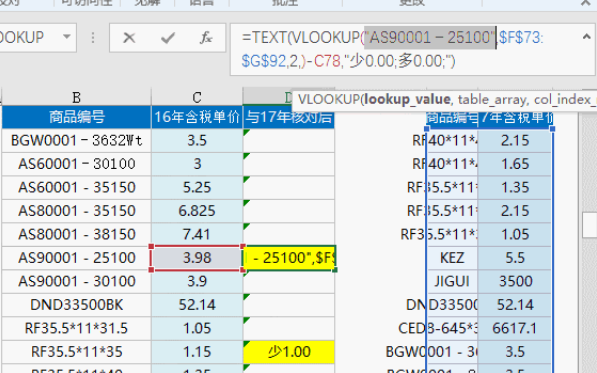
Task: Select cell BGW0001 - 3632Wt
Action: [x=77, y=140]
